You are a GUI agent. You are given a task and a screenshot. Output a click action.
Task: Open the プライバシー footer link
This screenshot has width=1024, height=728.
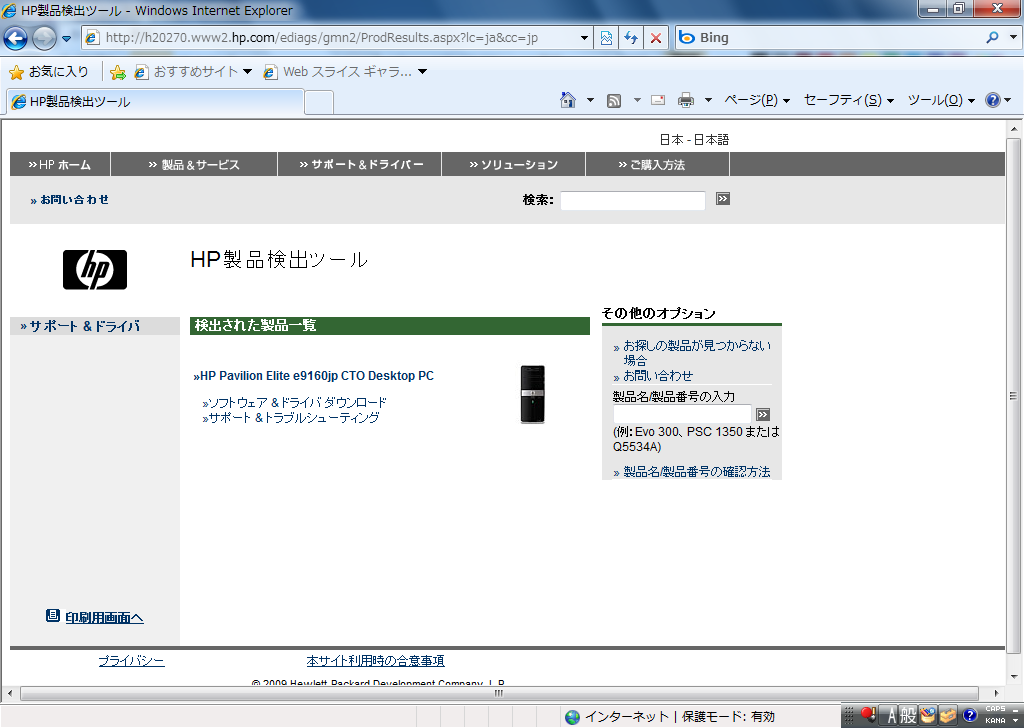(131, 661)
